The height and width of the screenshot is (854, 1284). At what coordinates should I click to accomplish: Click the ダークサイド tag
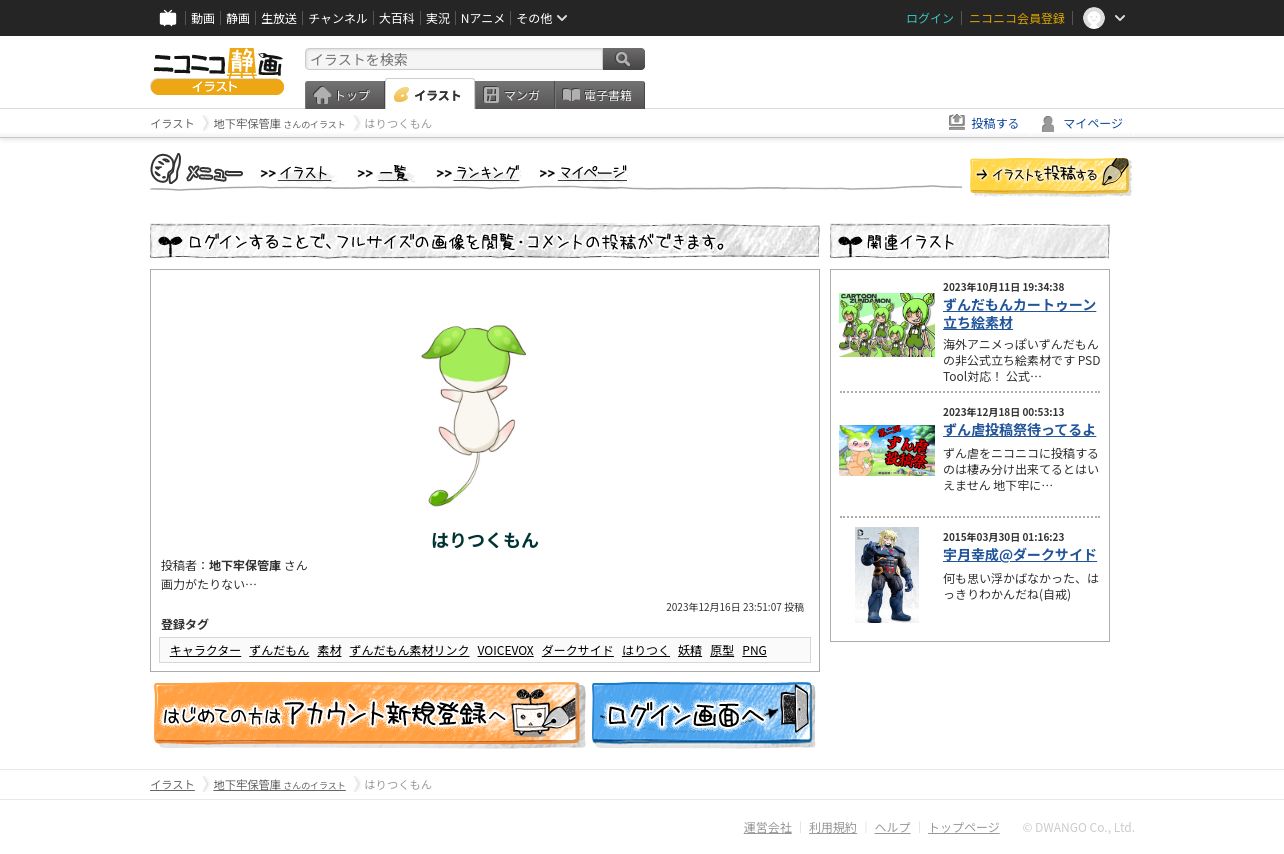578,650
